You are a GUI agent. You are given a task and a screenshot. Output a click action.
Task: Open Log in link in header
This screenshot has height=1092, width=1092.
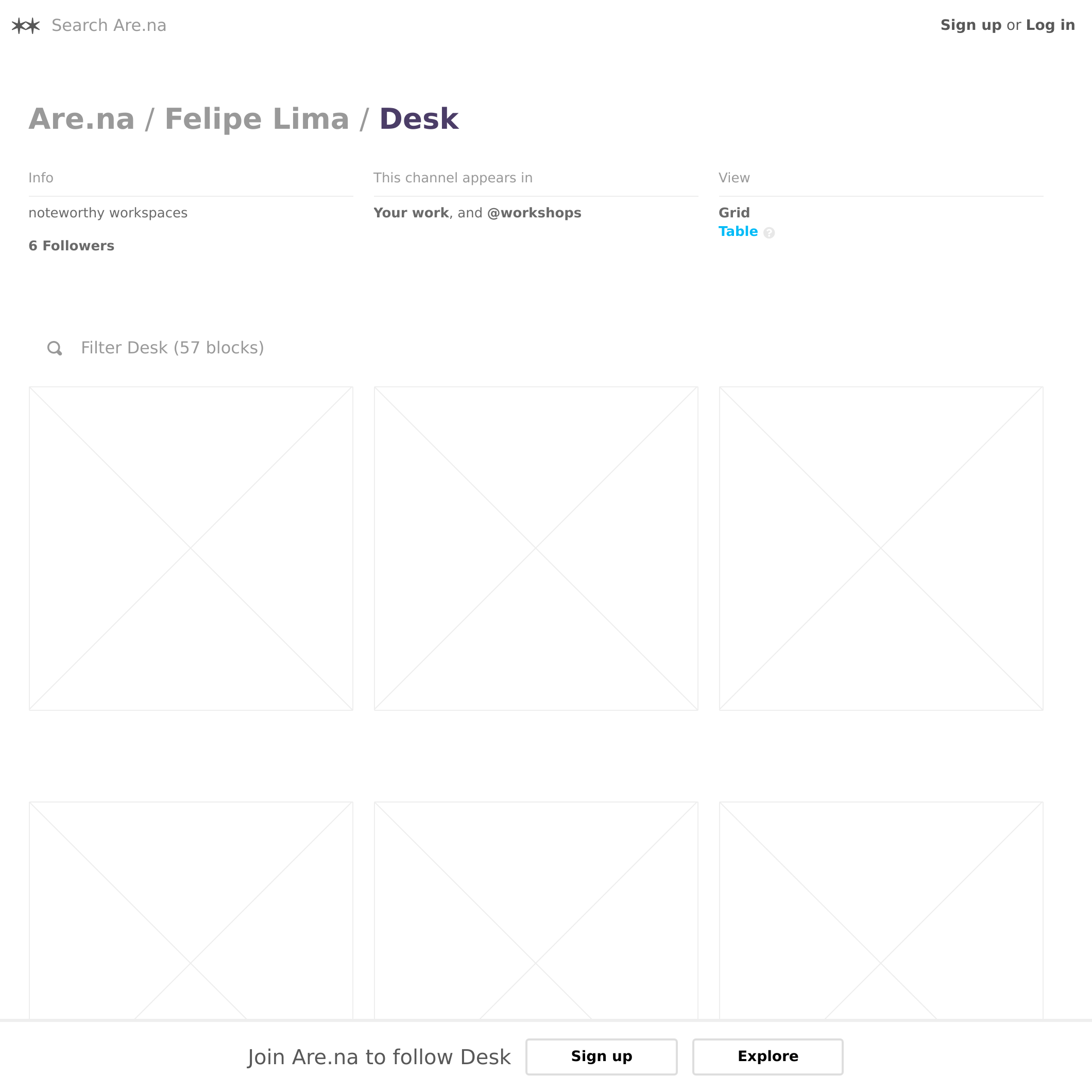pyautogui.click(x=1050, y=25)
